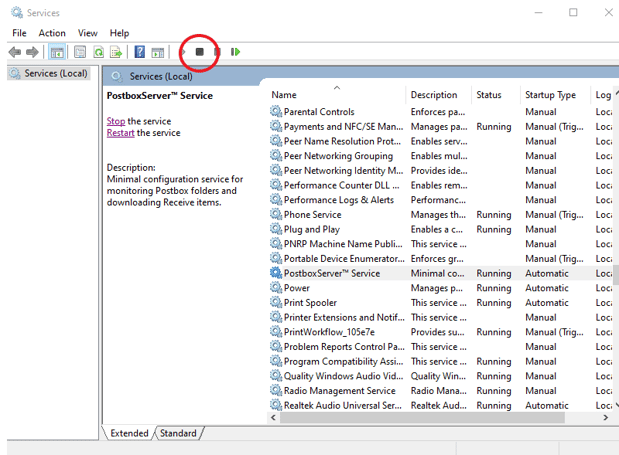Click the Restart the service link

pyautogui.click(x=120, y=133)
